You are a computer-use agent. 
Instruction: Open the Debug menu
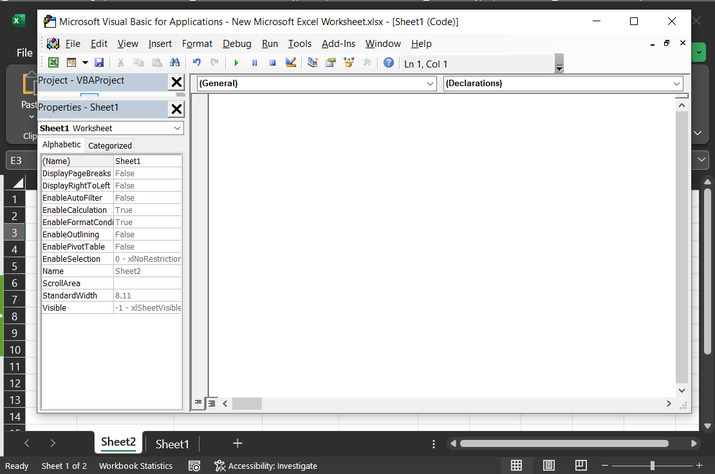[x=237, y=44]
